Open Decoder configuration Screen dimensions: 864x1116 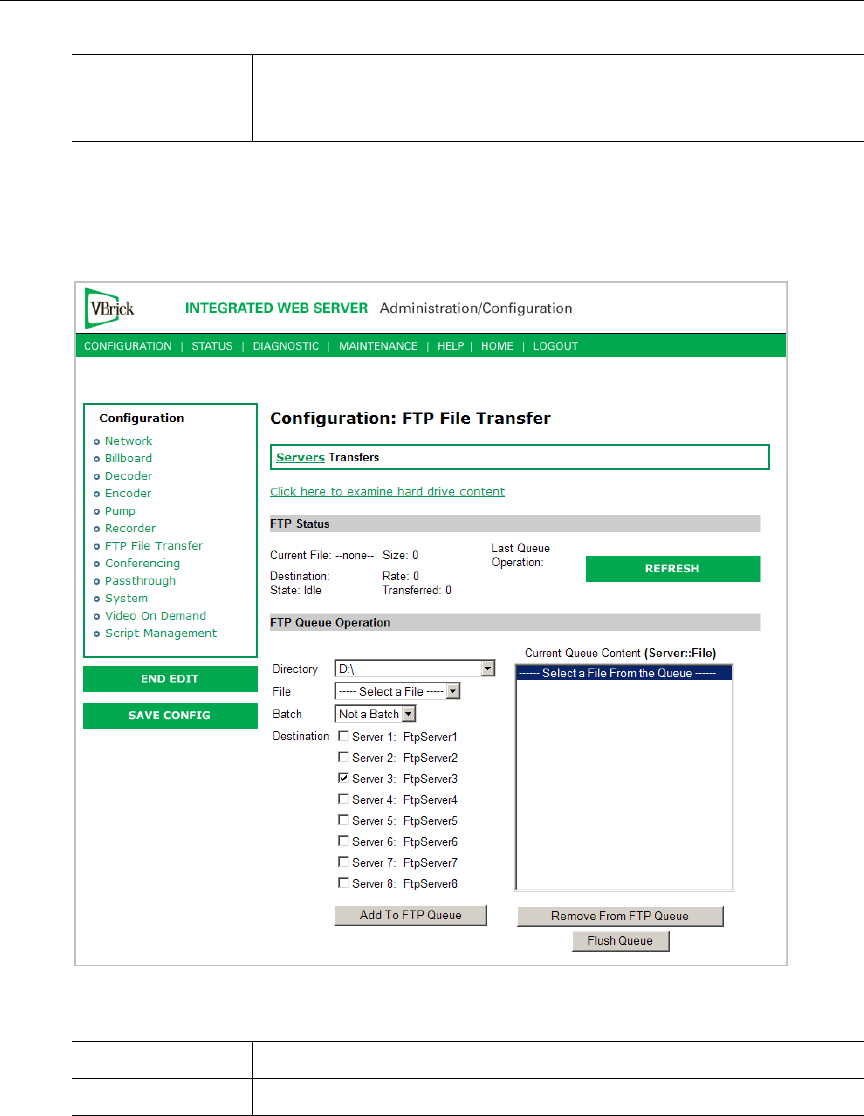click(x=129, y=476)
